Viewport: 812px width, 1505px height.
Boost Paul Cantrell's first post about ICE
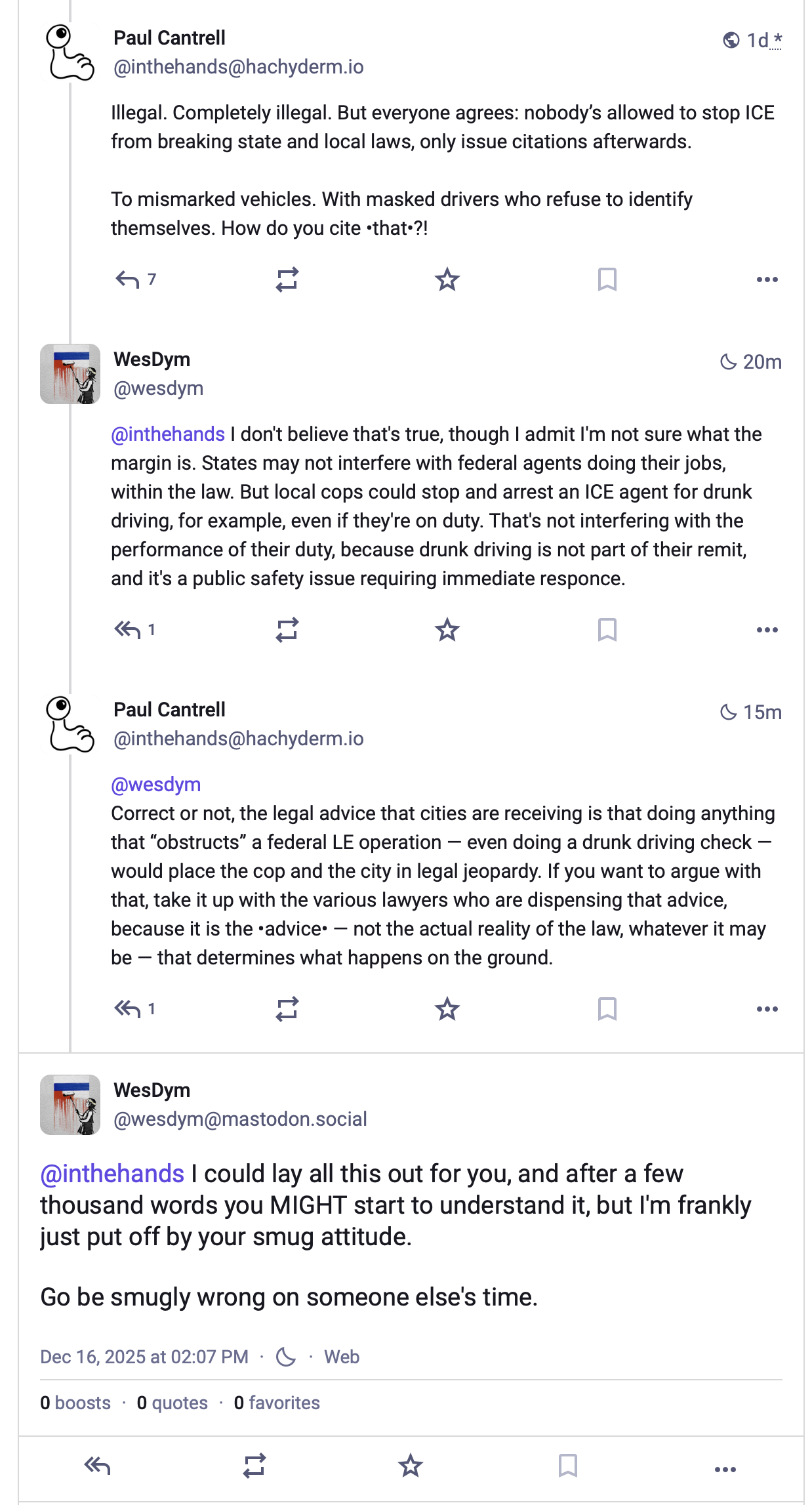[x=287, y=280]
